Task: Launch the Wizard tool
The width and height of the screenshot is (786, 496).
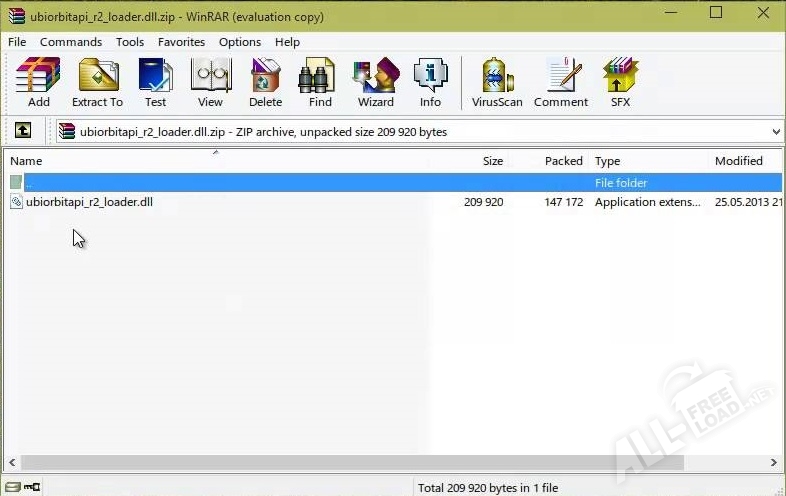Action: pos(375,82)
